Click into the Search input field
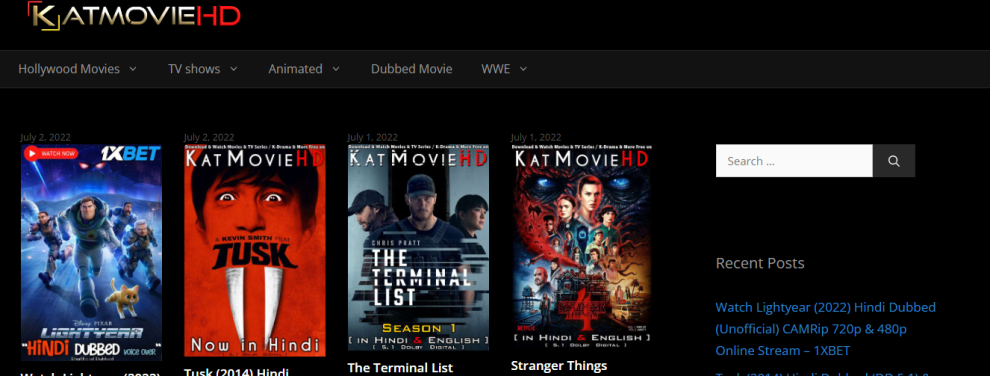 [x=794, y=161]
